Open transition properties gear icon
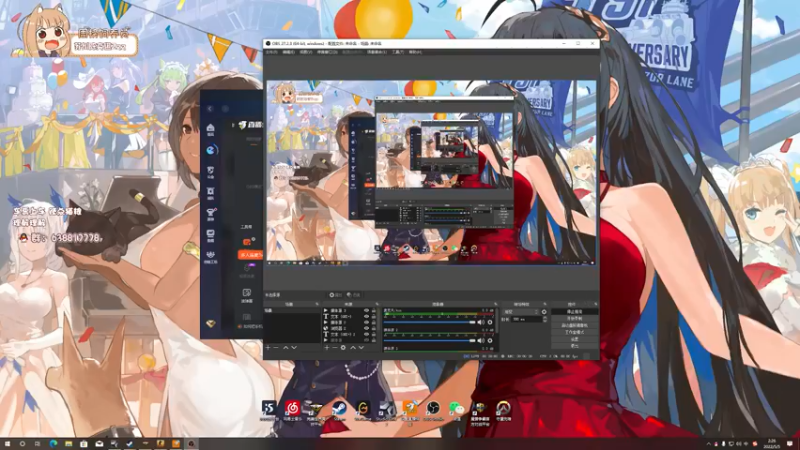 (x=544, y=312)
